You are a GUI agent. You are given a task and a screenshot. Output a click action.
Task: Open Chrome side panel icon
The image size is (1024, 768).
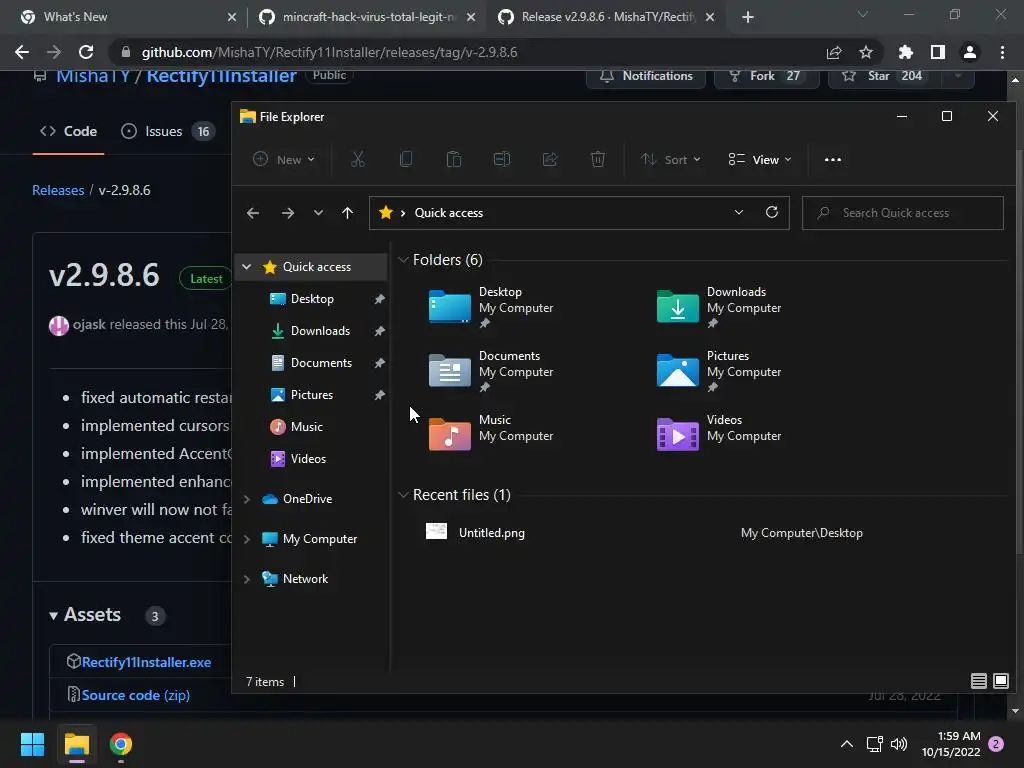(x=937, y=52)
